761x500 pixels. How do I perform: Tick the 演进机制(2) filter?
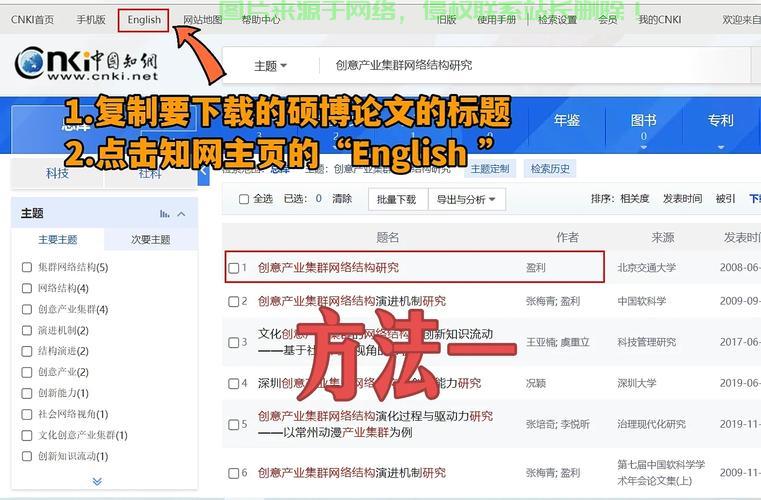coord(27,330)
